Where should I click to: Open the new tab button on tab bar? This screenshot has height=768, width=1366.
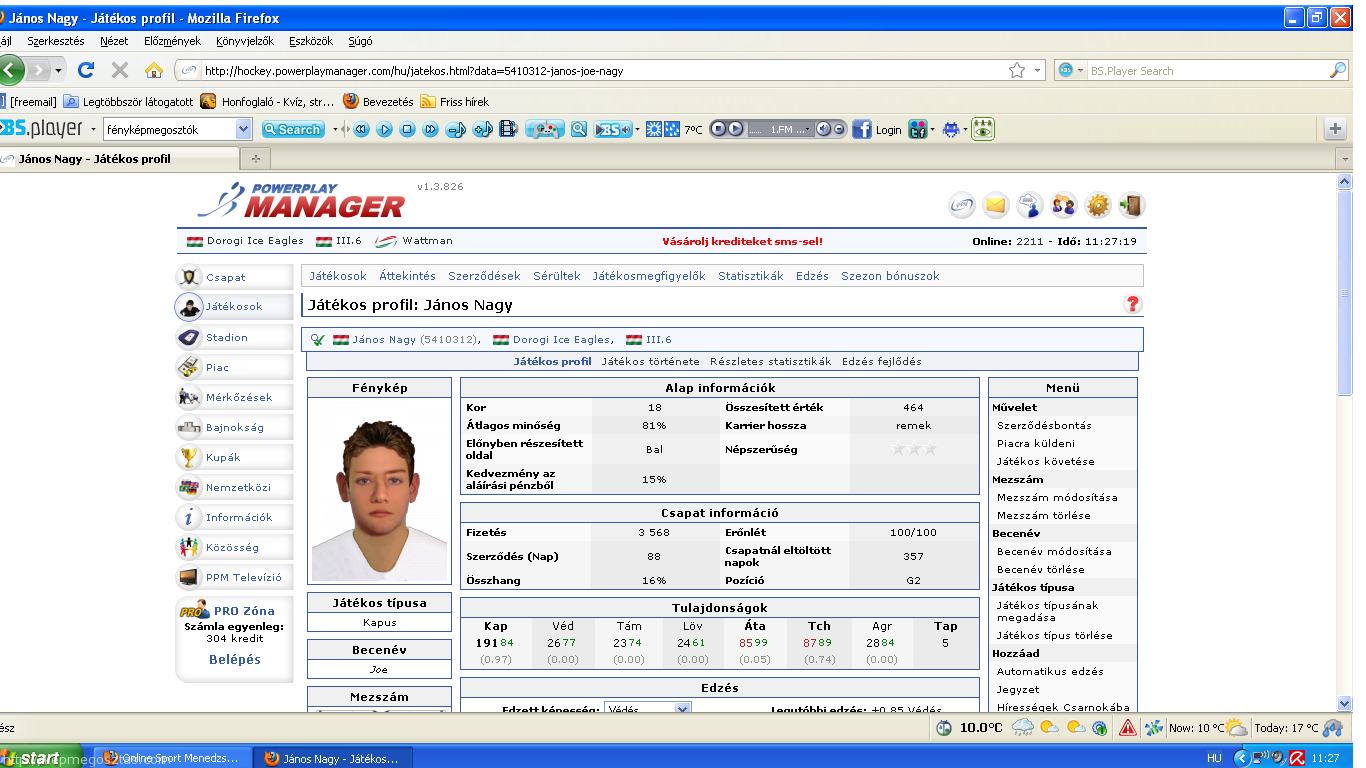(x=255, y=158)
